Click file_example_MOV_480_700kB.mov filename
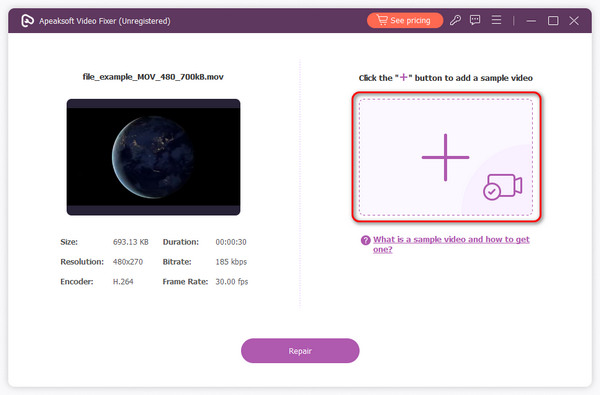 click(x=153, y=77)
